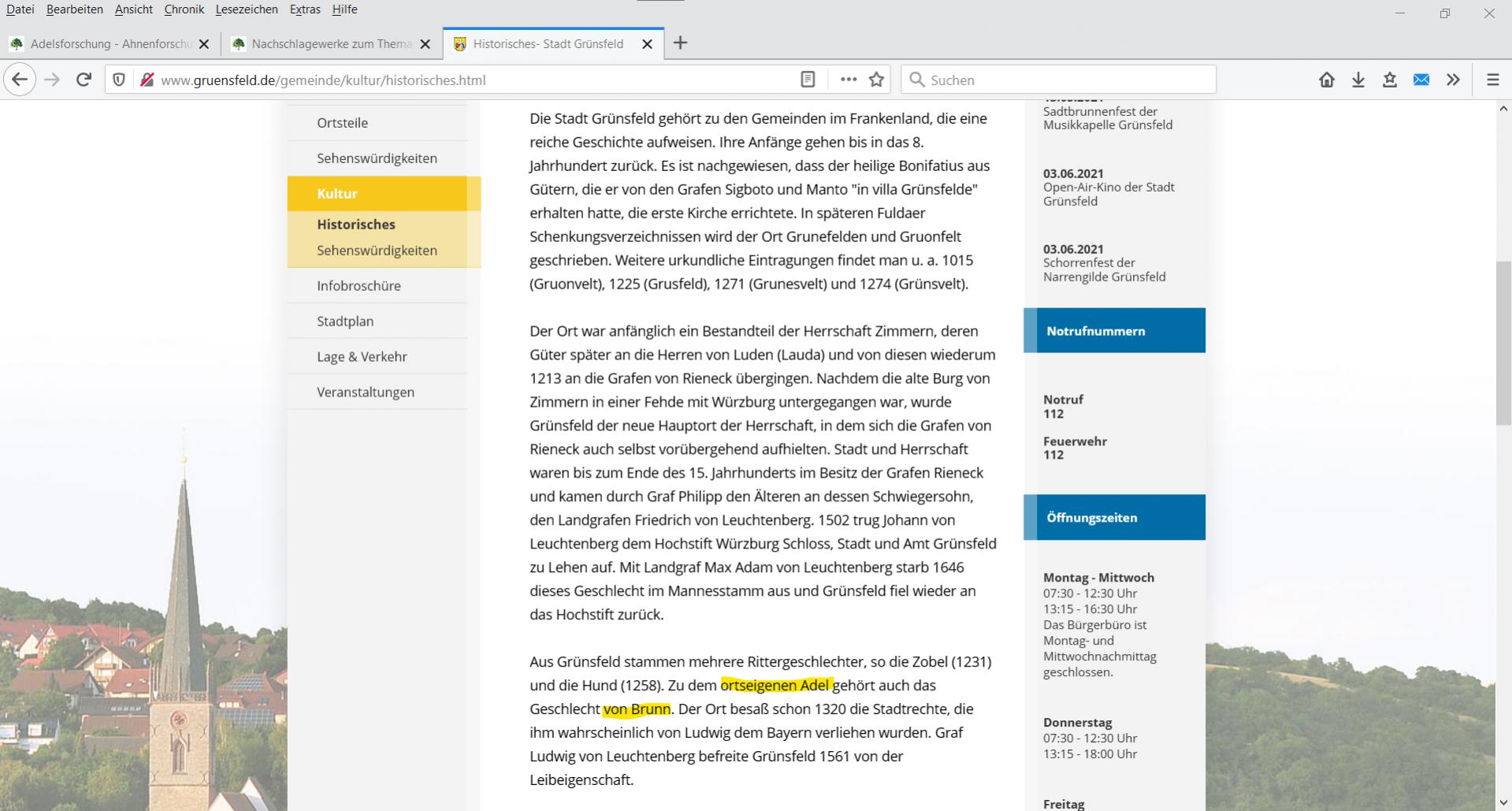Reload the current page
The width and height of the screenshot is (1512, 811).
84,80
